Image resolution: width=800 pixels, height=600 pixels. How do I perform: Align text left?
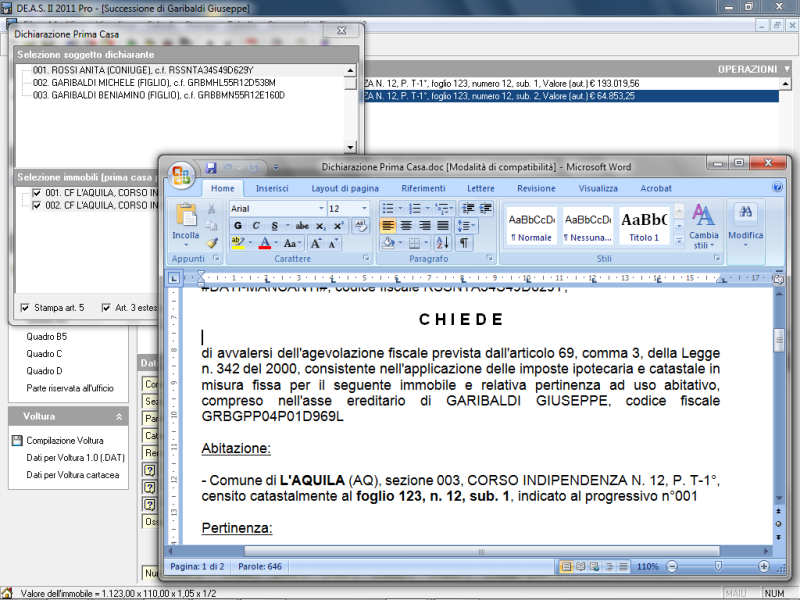pos(388,226)
